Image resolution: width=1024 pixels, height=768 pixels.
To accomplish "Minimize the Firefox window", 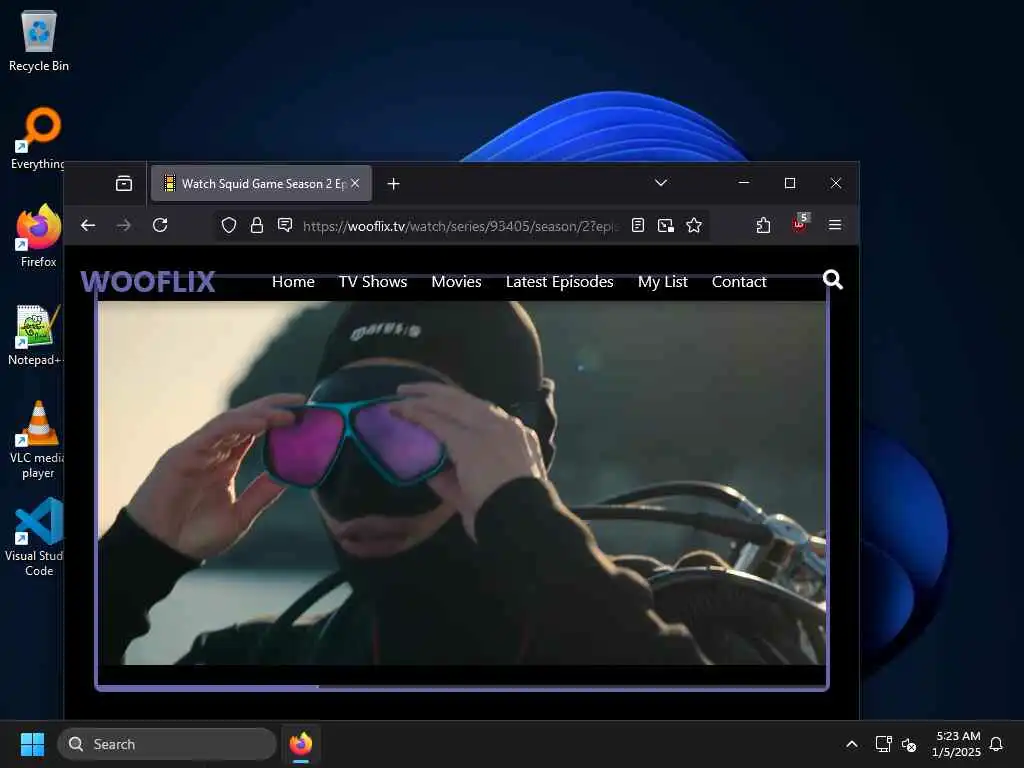I will click(744, 183).
